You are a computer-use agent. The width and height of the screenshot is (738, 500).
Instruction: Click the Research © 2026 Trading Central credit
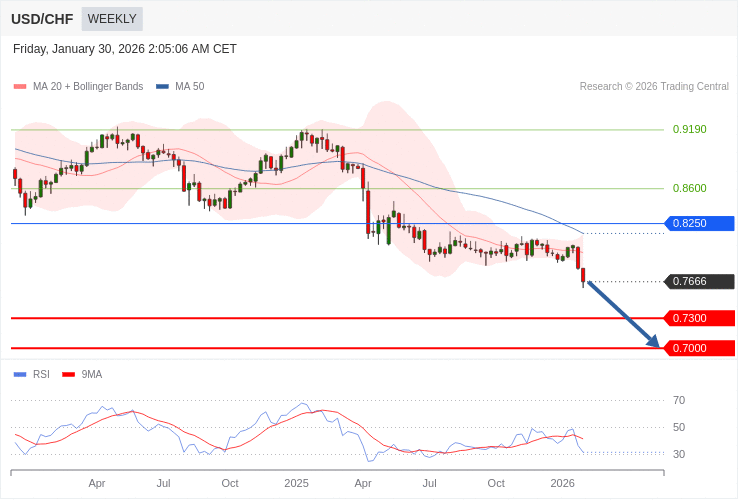coord(654,87)
